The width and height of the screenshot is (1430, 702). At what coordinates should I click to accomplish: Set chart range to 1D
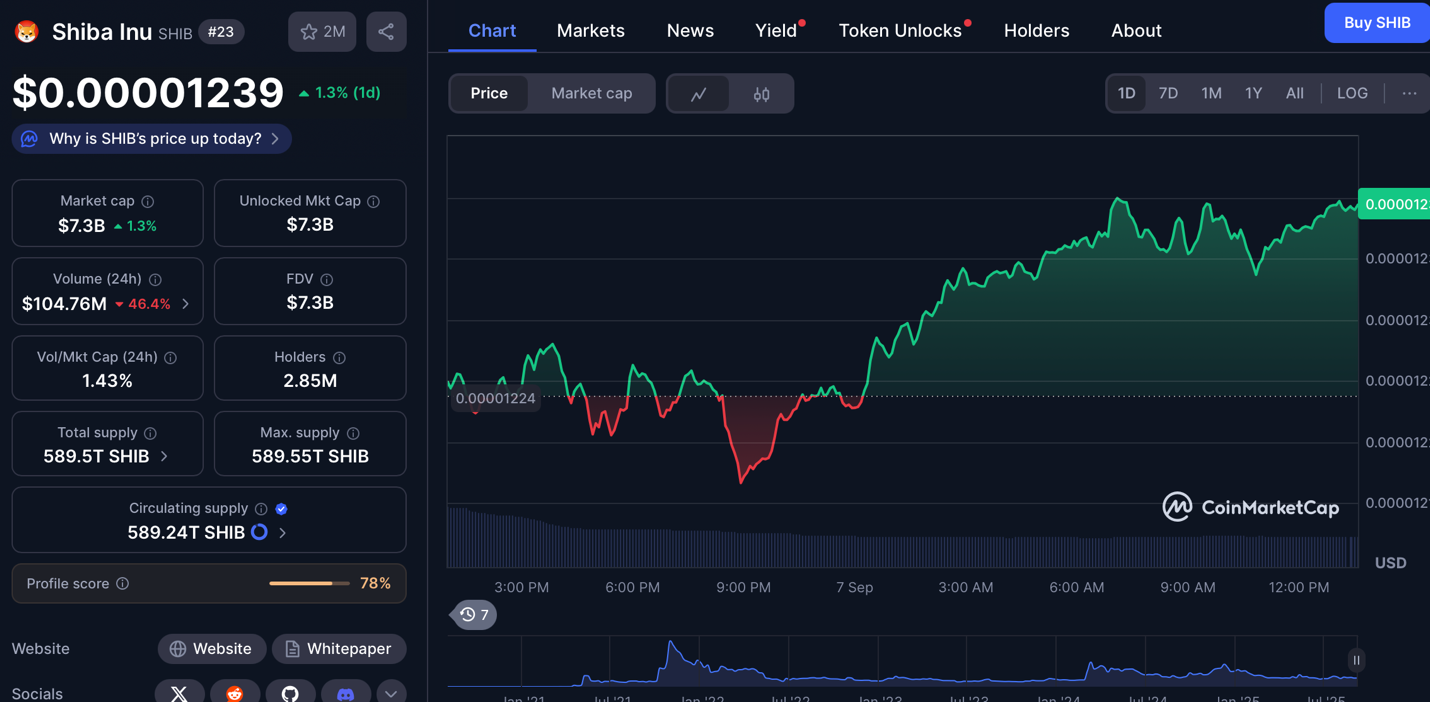[x=1126, y=93]
